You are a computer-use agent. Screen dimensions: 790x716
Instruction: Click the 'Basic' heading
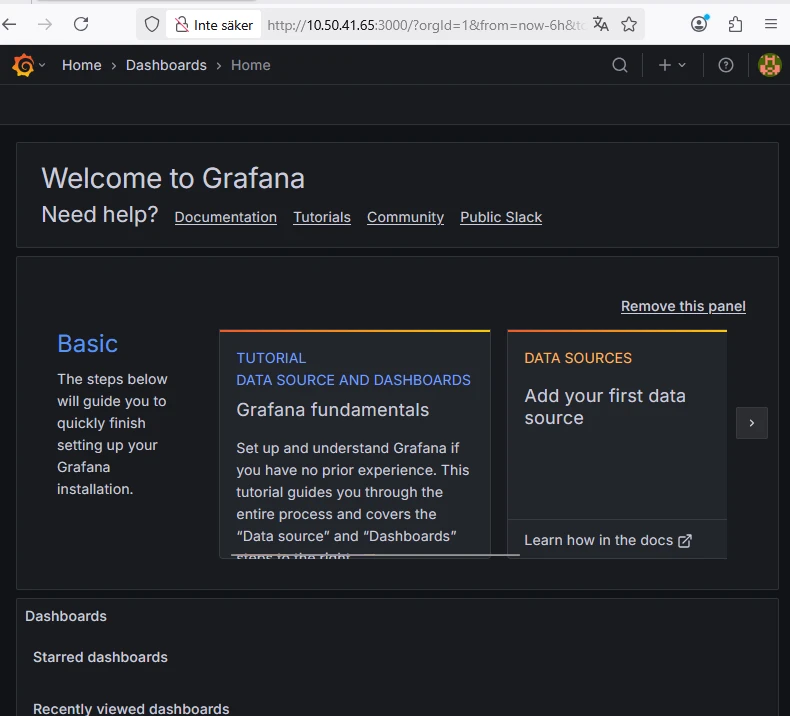tap(87, 344)
